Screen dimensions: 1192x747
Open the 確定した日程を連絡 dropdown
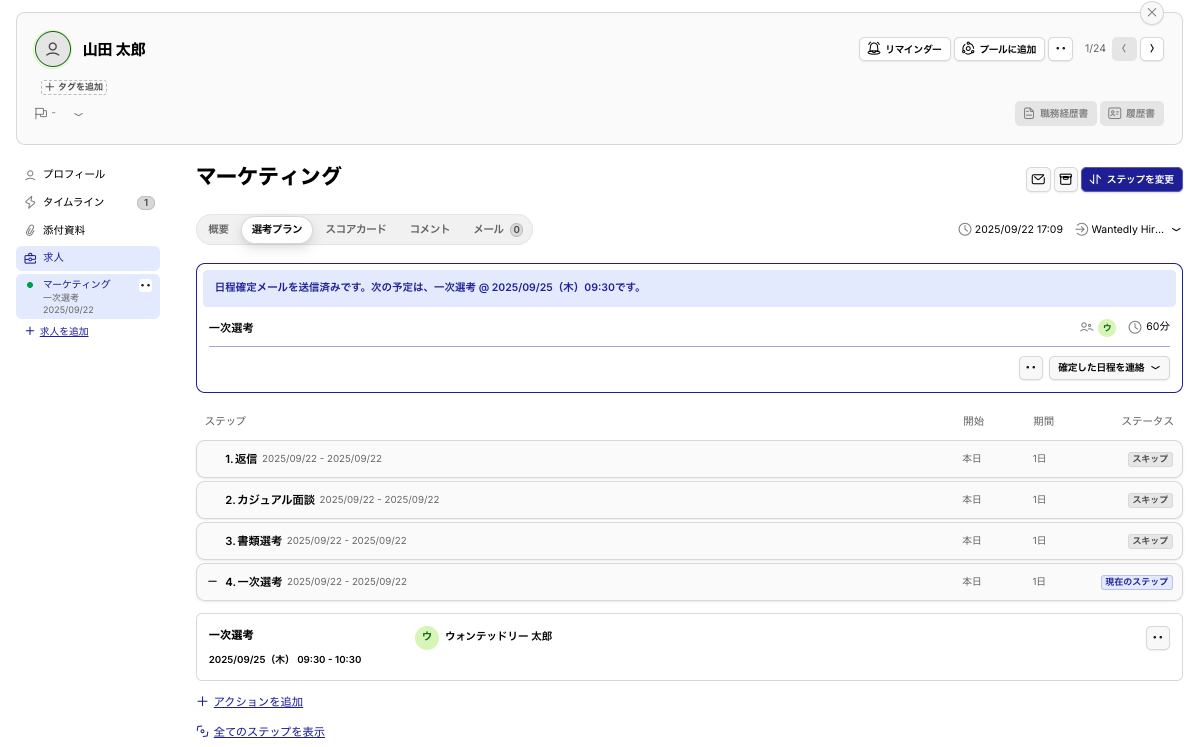(1108, 368)
